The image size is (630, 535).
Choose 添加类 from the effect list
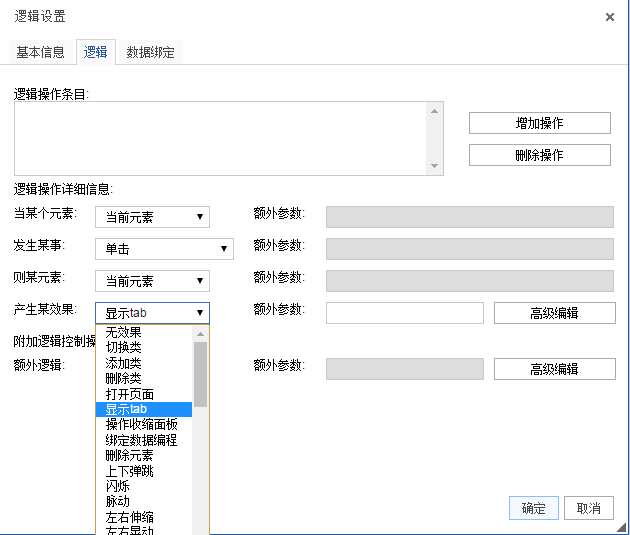(x=144, y=363)
